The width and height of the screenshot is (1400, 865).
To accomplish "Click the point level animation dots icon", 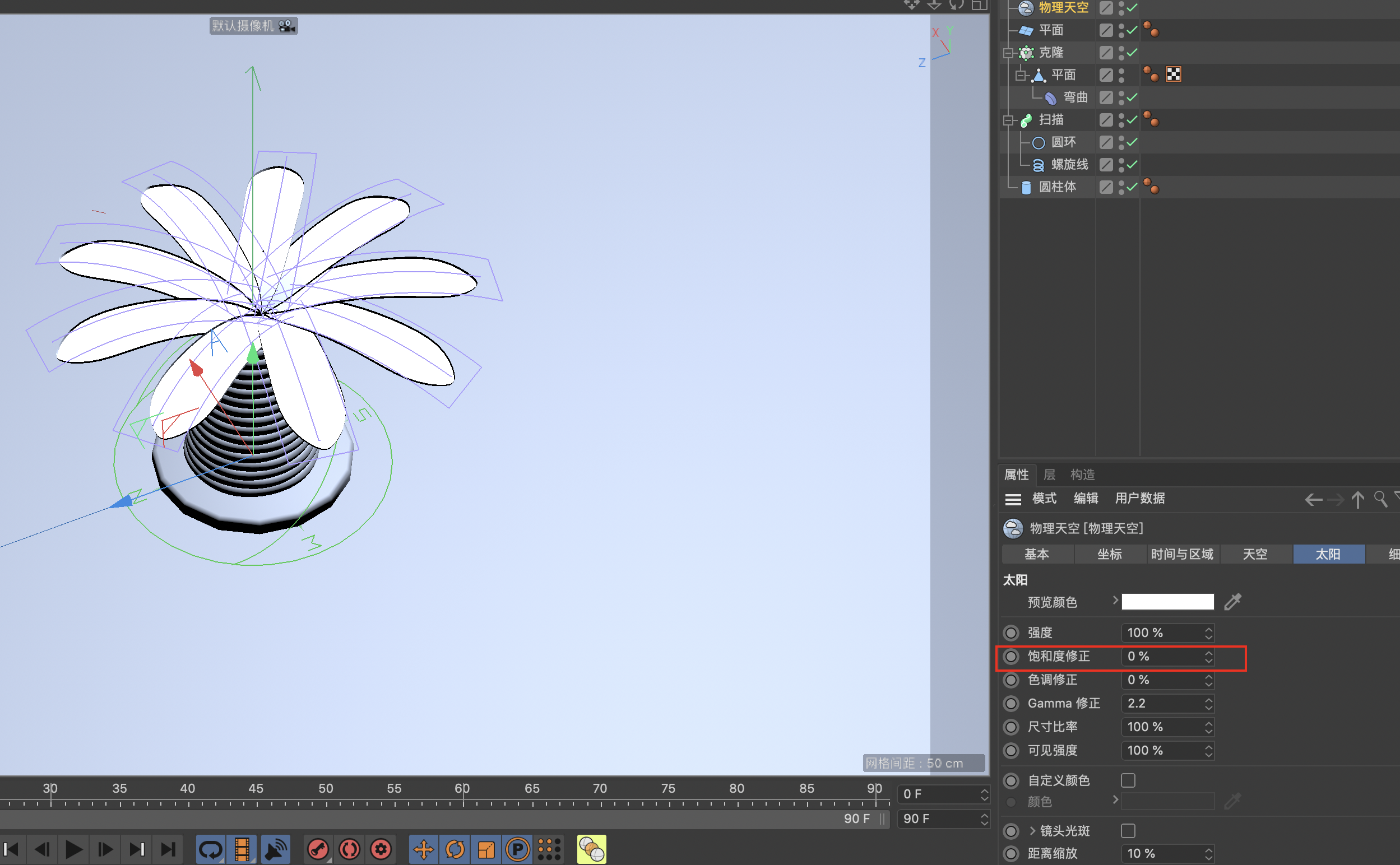I will click(x=549, y=849).
